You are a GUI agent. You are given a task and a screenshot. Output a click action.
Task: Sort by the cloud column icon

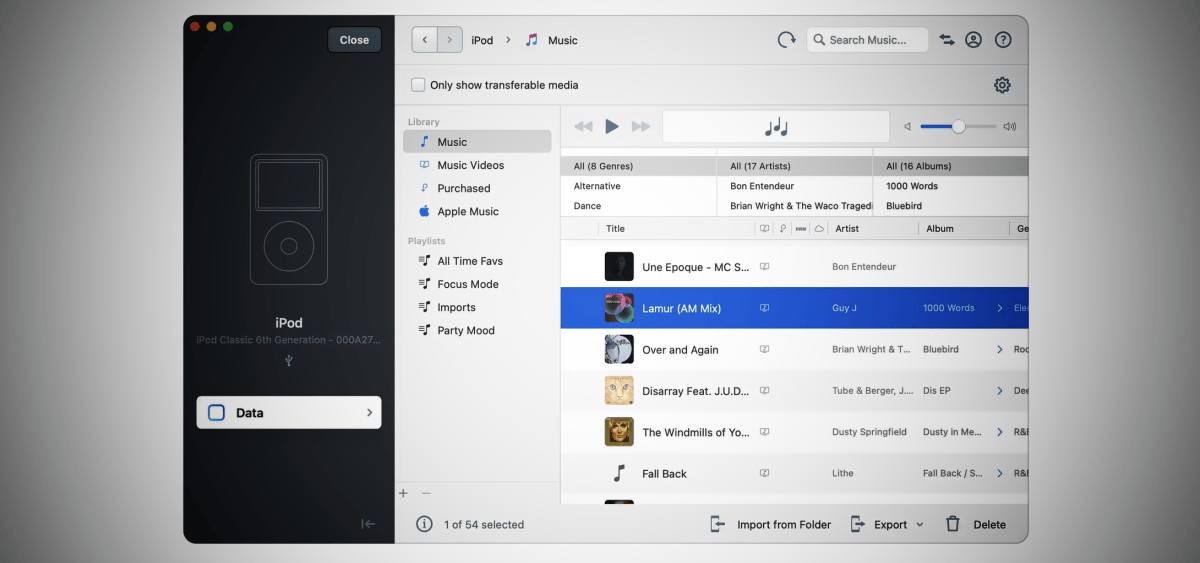point(819,229)
